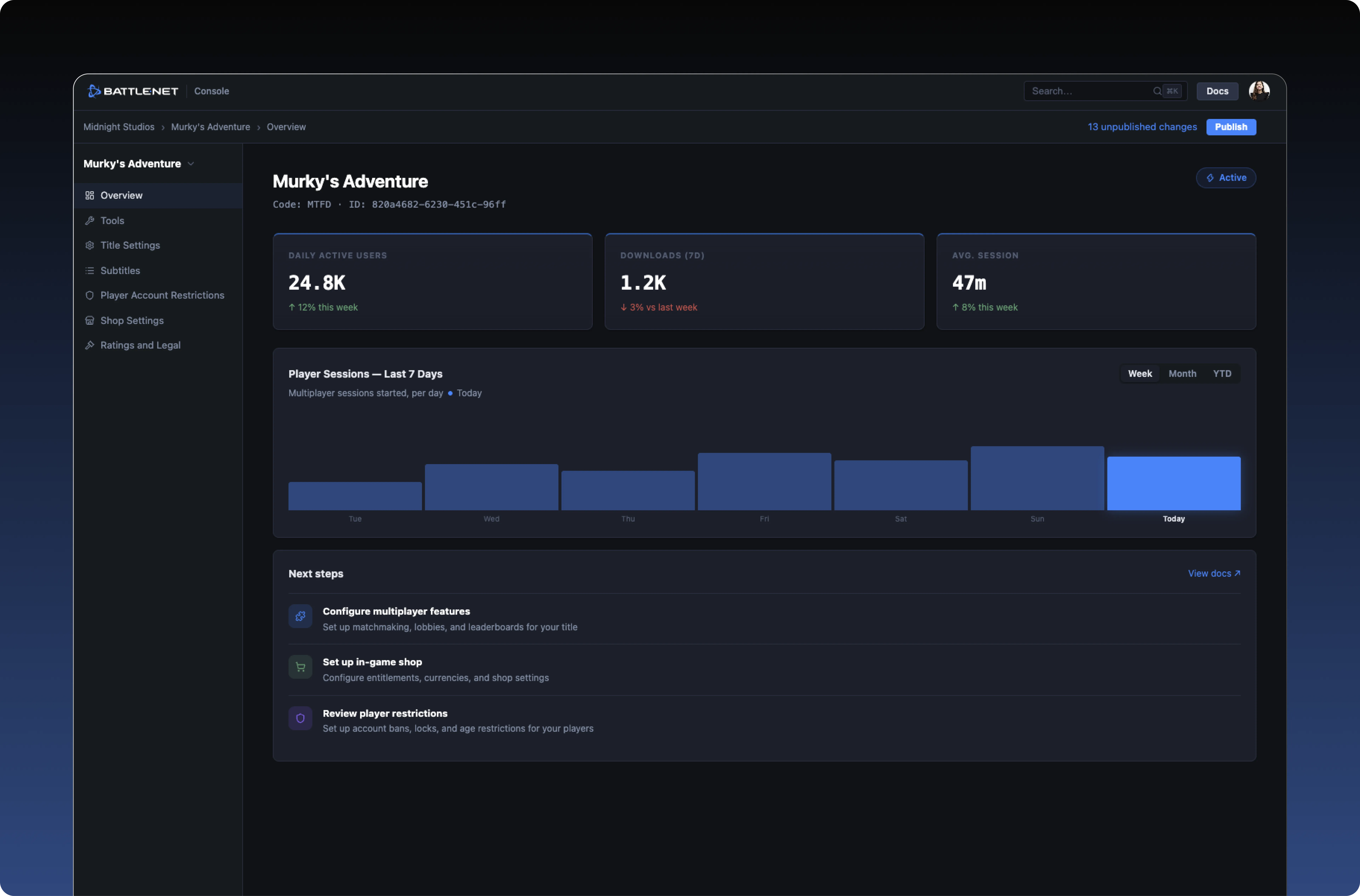Open Ratings and Legal in sidebar

pyautogui.click(x=158, y=345)
